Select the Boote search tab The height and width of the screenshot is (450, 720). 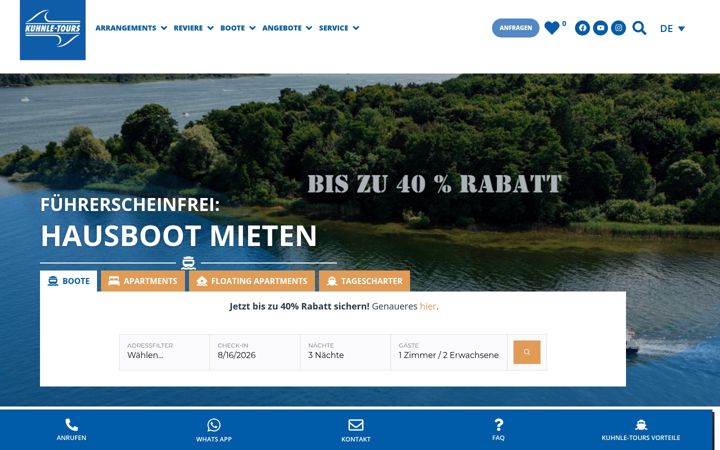[x=69, y=281]
